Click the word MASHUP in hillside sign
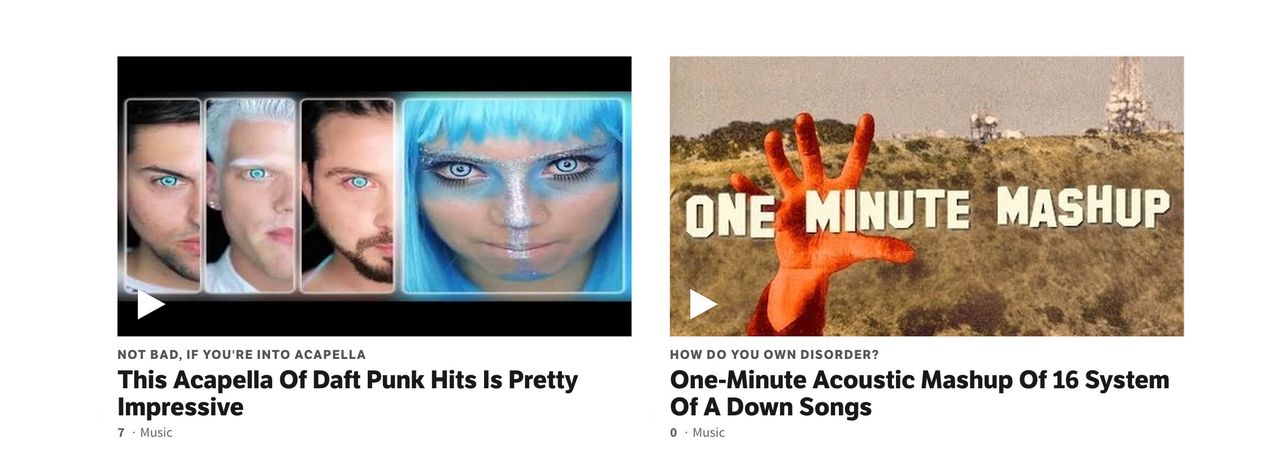Screen dimensions: 1280x456 [1083, 207]
